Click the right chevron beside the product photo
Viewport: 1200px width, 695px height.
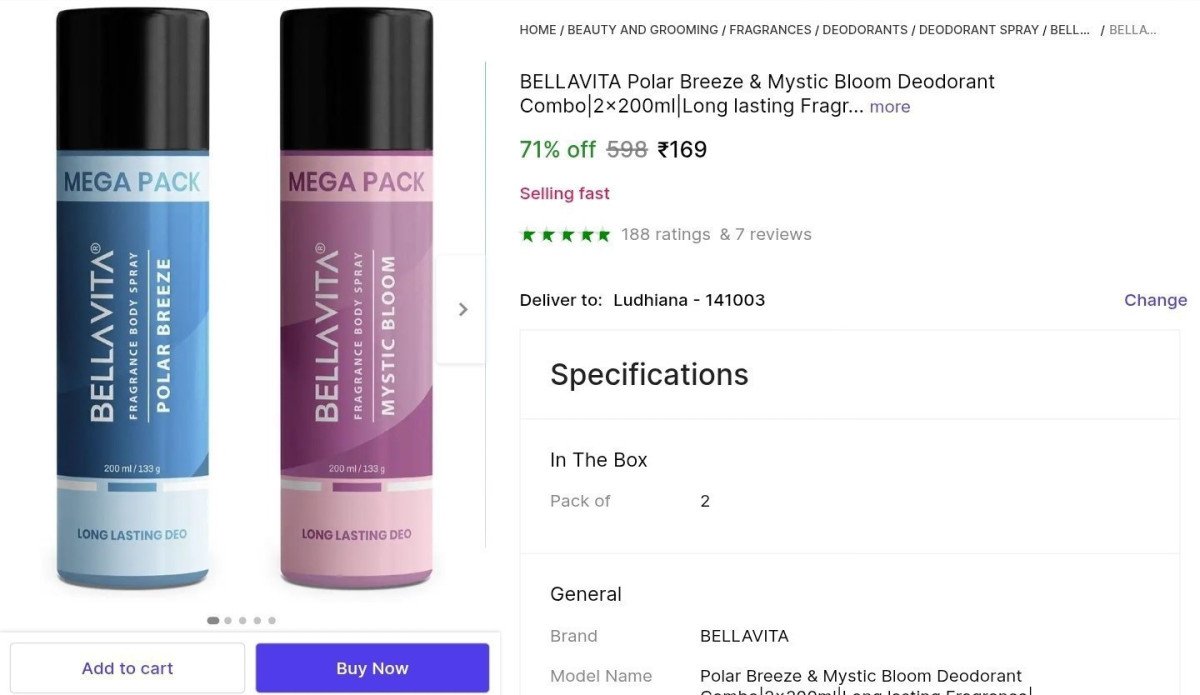461,309
